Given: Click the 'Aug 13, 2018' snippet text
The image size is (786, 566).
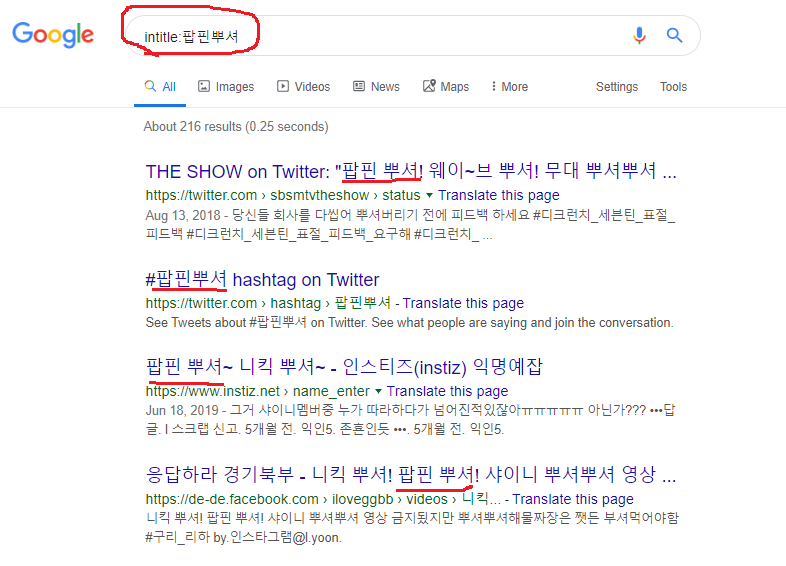Looking at the screenshot, I should click(183, 216).
